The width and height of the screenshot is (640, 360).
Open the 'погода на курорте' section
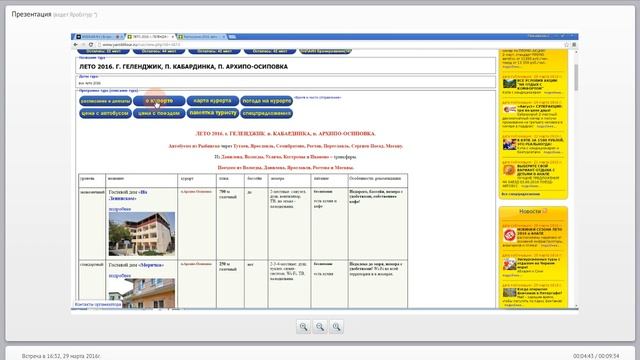click(267, 101)
